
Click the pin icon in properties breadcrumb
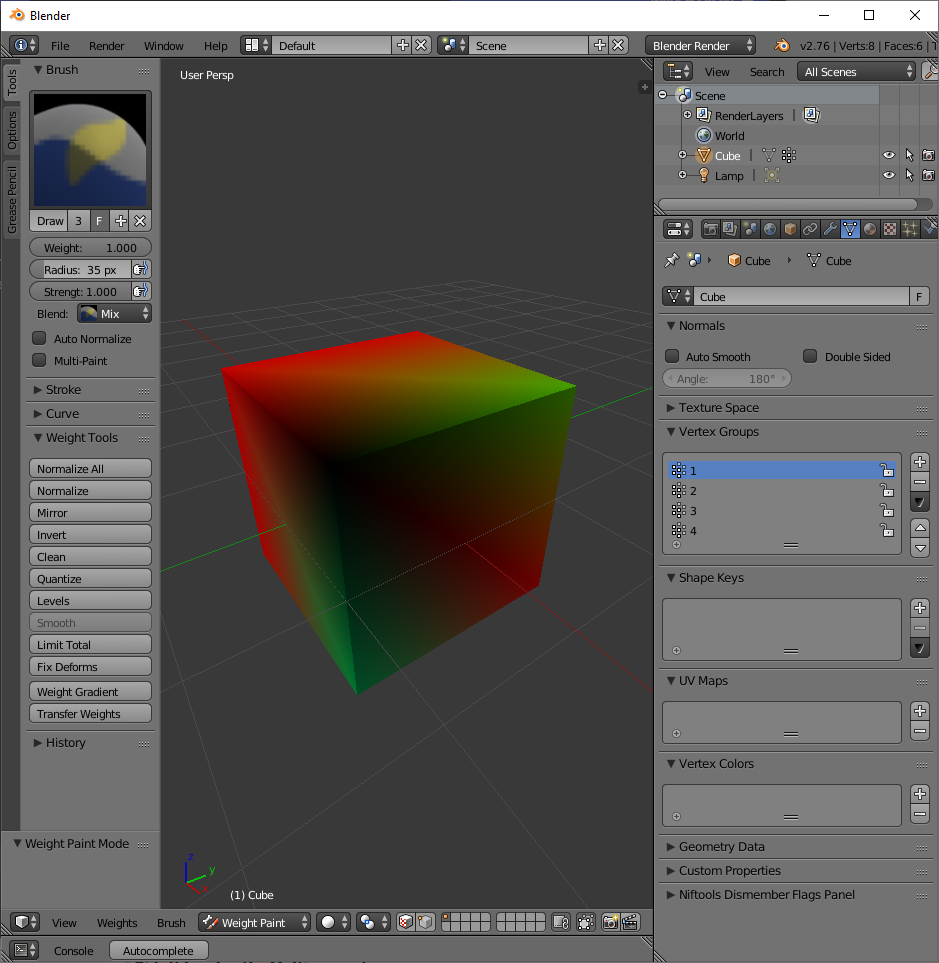click(671, 260)
